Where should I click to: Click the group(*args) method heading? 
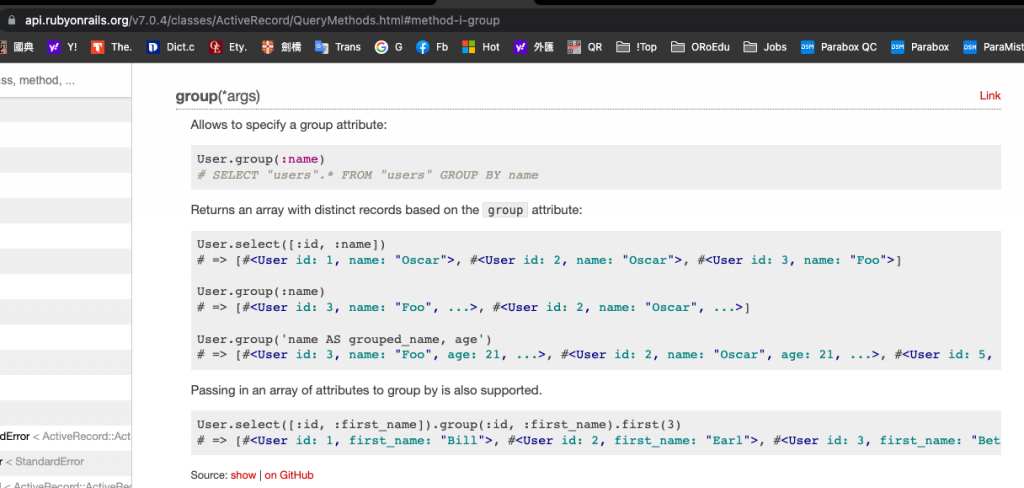(x=217, y=96)
